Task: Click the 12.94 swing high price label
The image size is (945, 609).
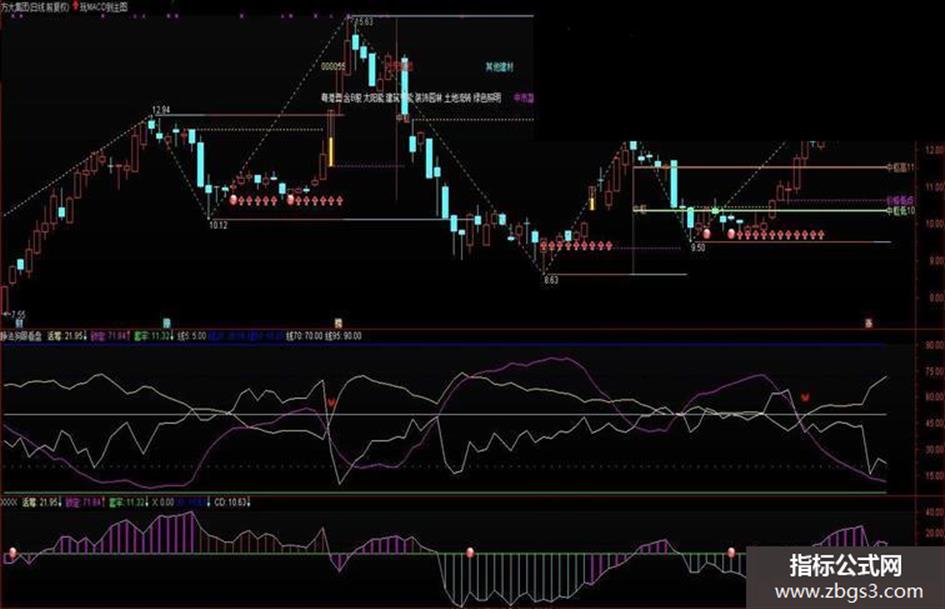Action: 161,110
